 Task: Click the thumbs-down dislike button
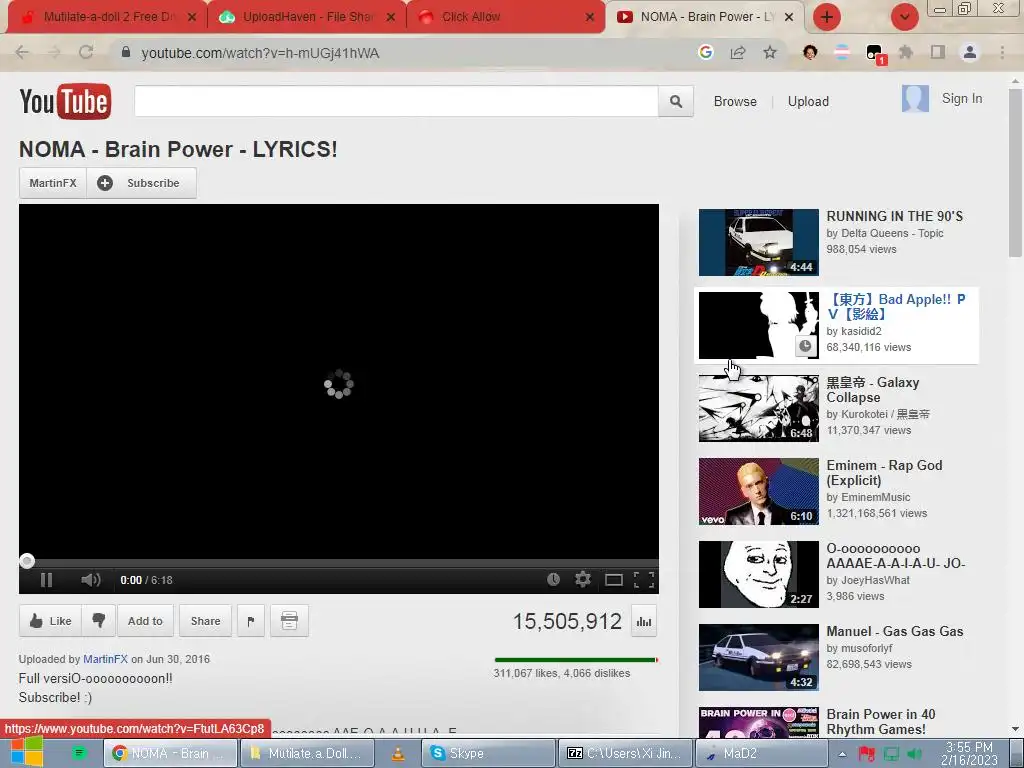pos(99,620)
